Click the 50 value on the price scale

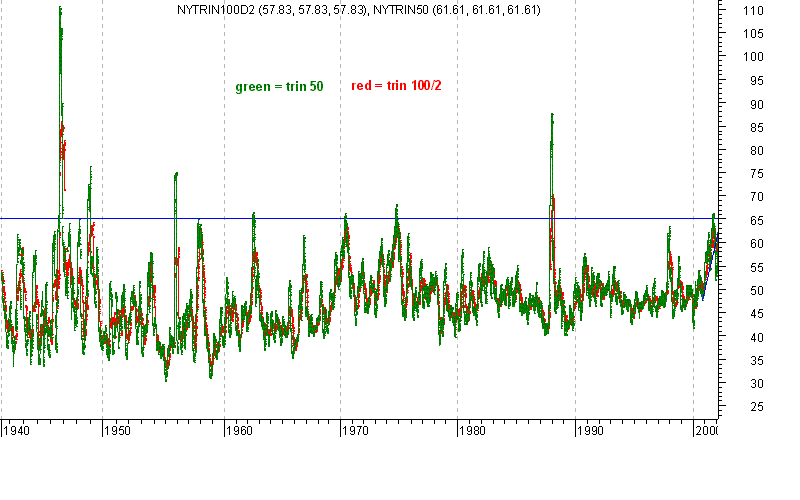[x=757, y=291]
